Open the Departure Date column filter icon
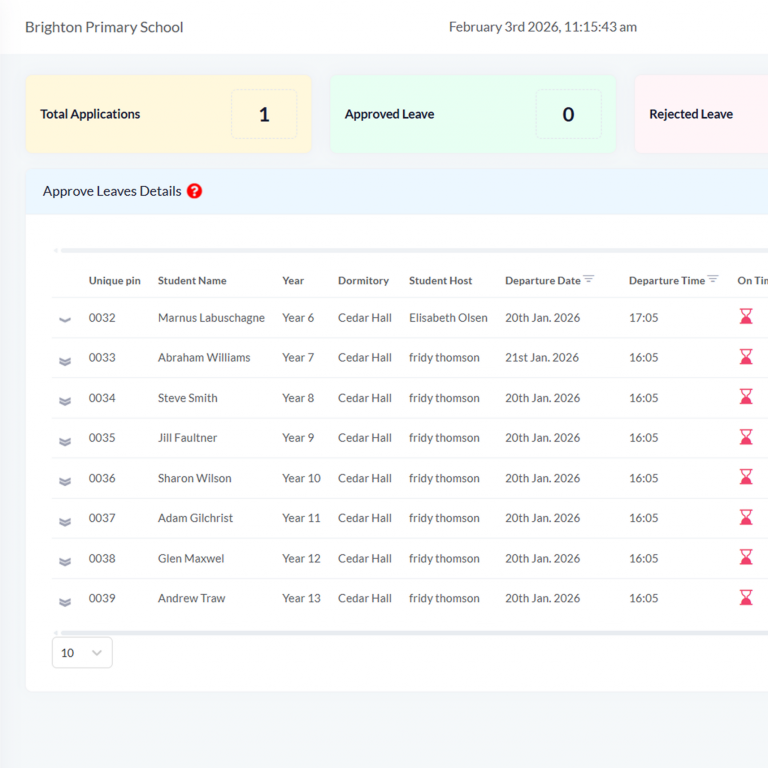 (589, 279)
